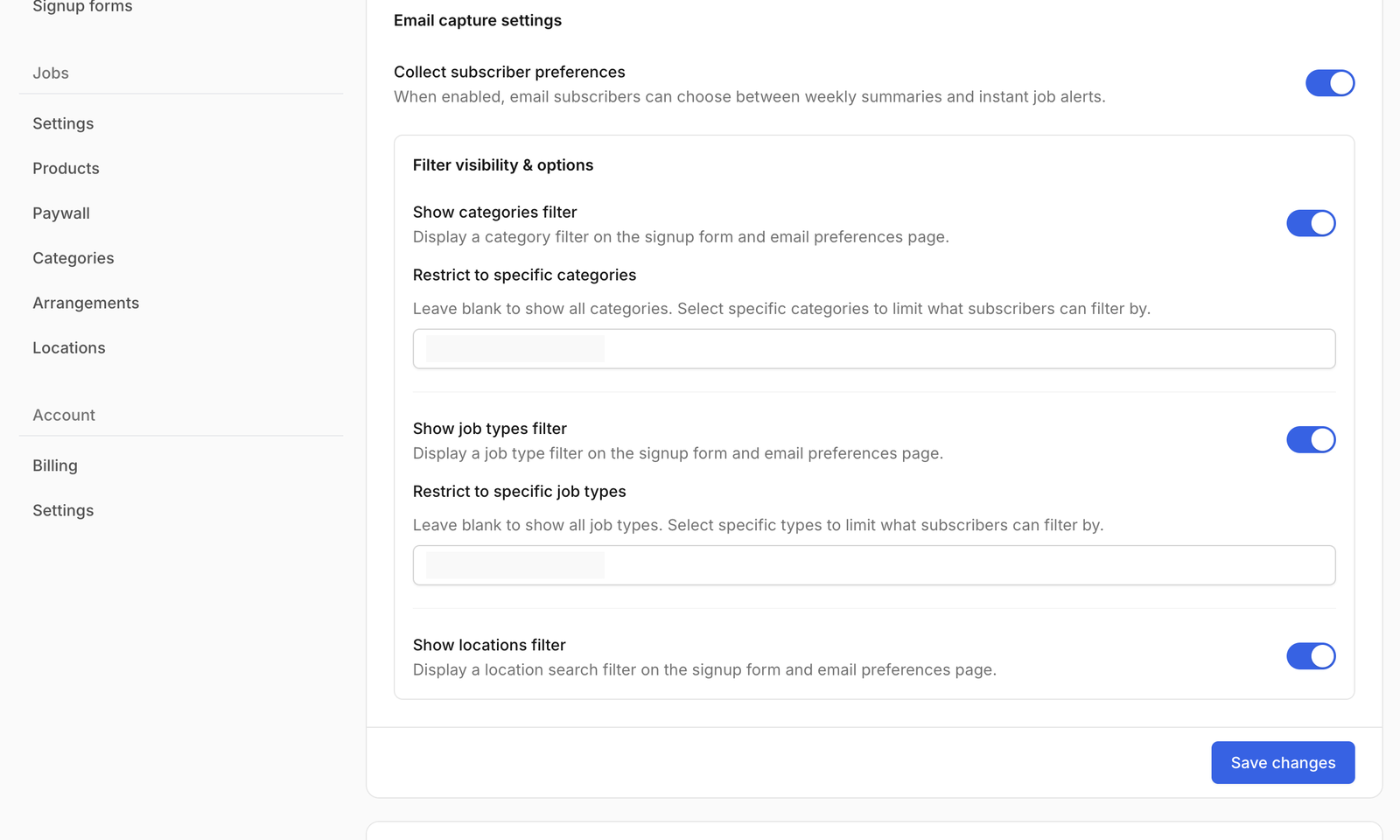The height and width of the screenshot is (840, 1400).
Task: Select Settings under the Jobs section
Action: pyautogui.click(x=63, y=123)
